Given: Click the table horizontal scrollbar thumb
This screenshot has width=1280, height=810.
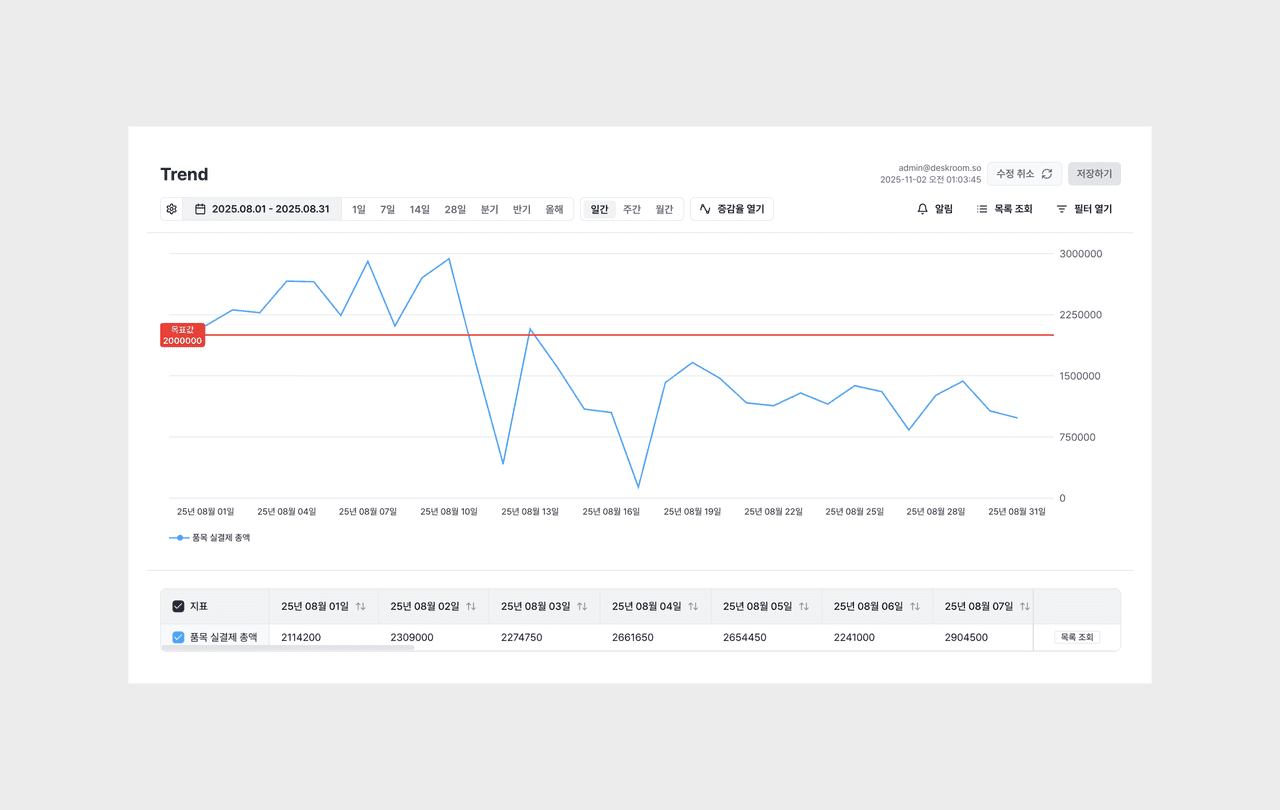Looking at the screenshot, I should pos(287,648).
